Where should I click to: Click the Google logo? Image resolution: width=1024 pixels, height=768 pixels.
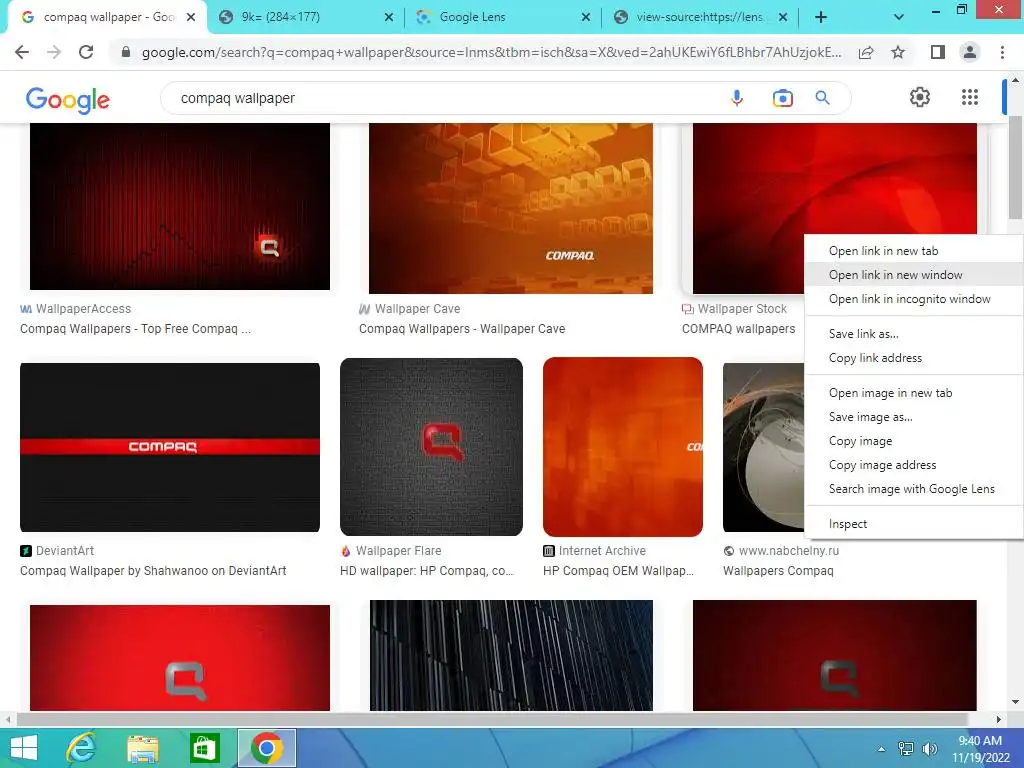click(x=68, y=100)
